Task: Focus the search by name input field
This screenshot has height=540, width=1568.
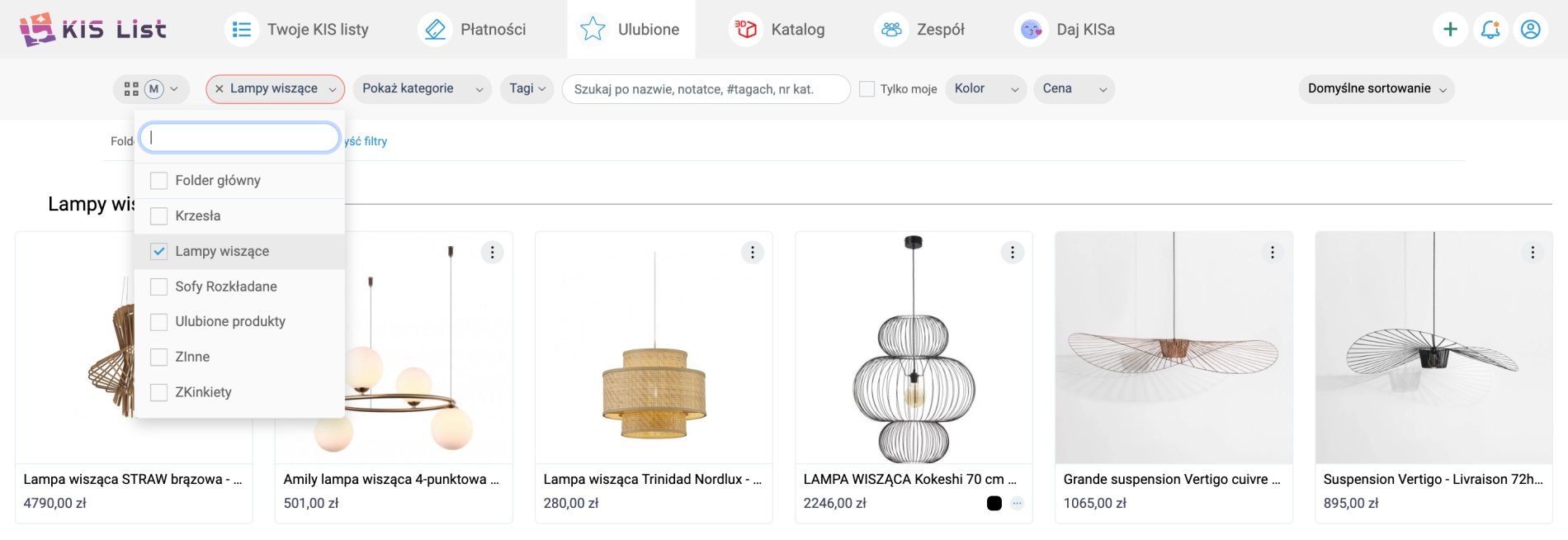Action: click(x=706, y=89)
